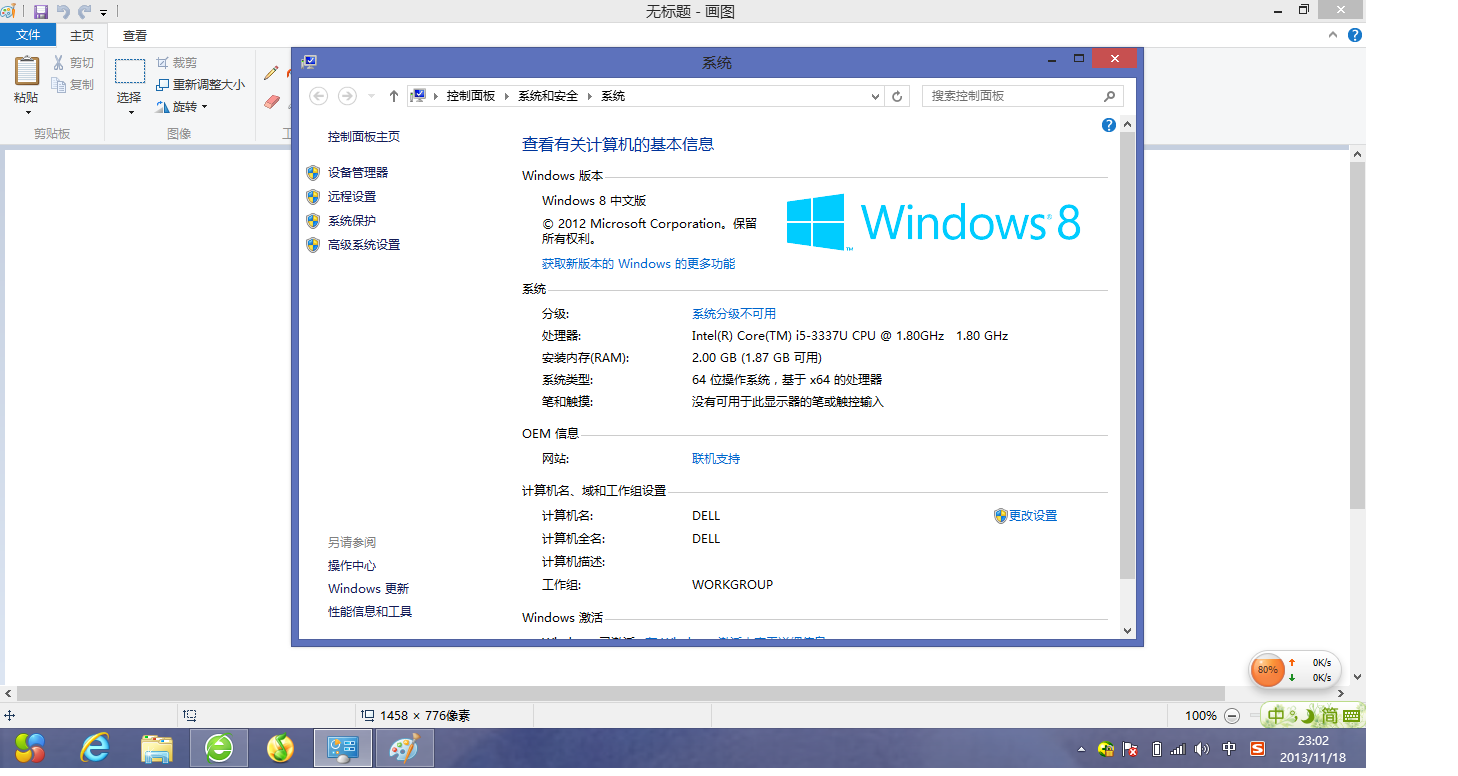The width and height of the screenshot is (1458, 776).
Task: Open the recent locations dropdown arrow
Action: [x=371, y=96]
